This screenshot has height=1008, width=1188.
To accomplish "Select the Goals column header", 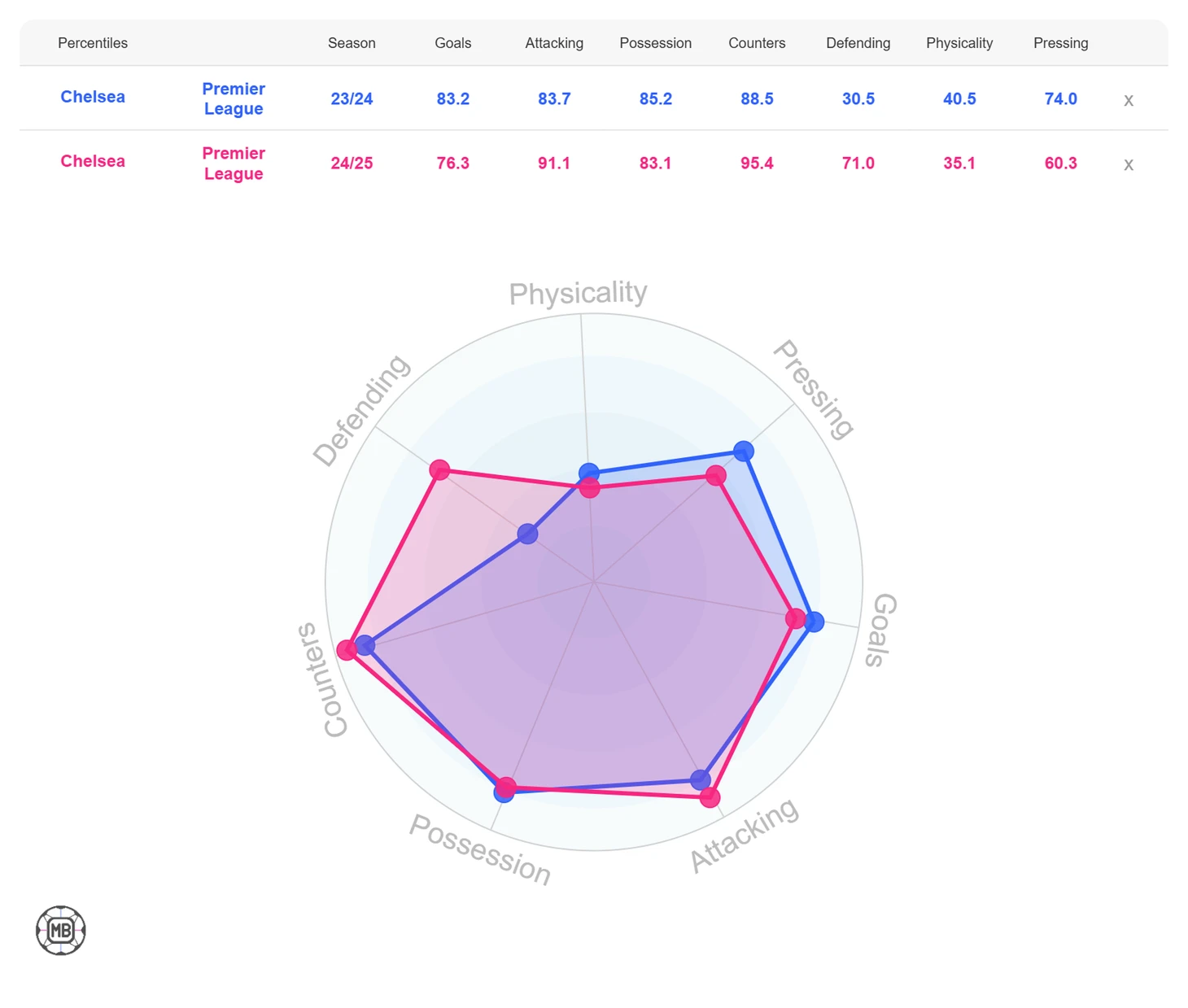I will [453, 43].
